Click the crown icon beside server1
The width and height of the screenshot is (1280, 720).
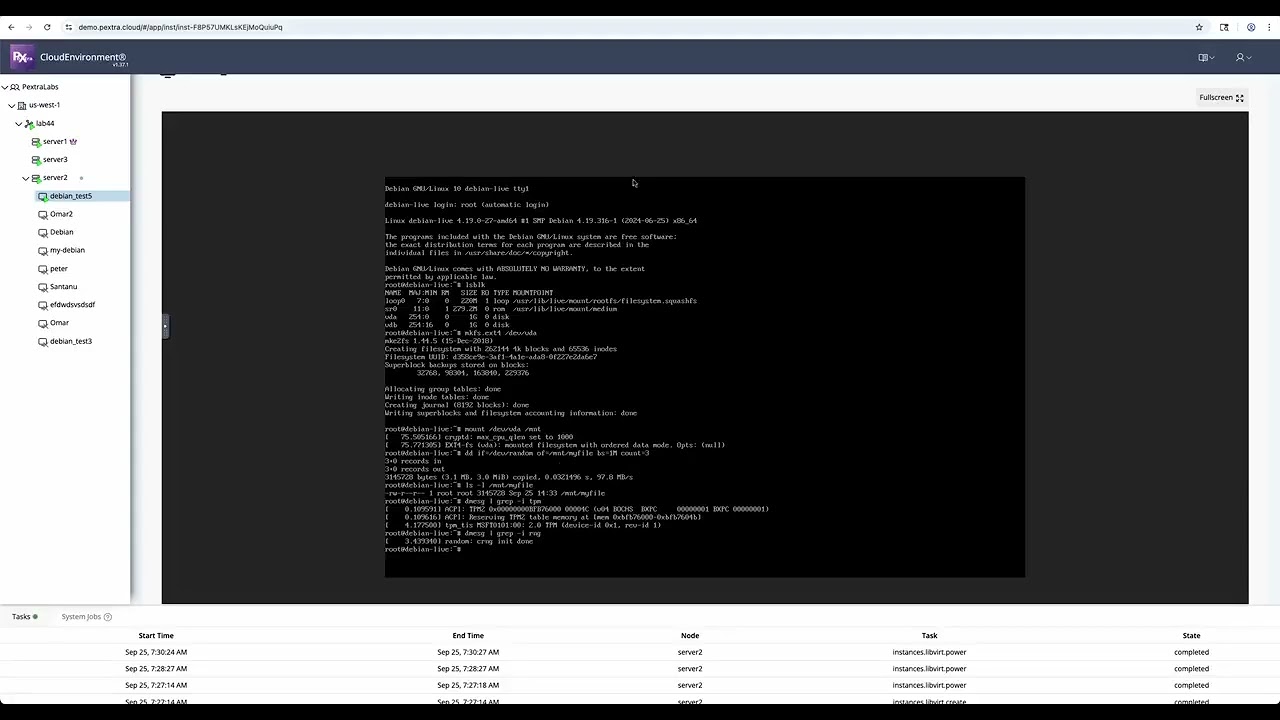point(73,141)
